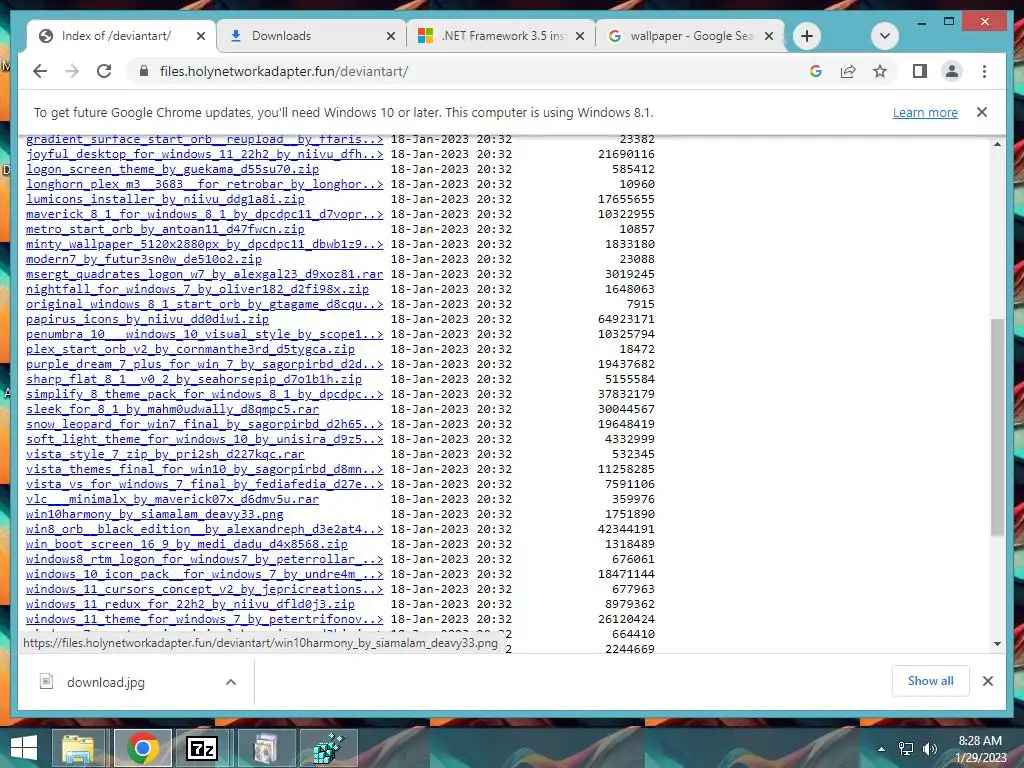Go back using the browser back arrow
This screenshot has height=768, width=1024.
(x=40, y=71)
